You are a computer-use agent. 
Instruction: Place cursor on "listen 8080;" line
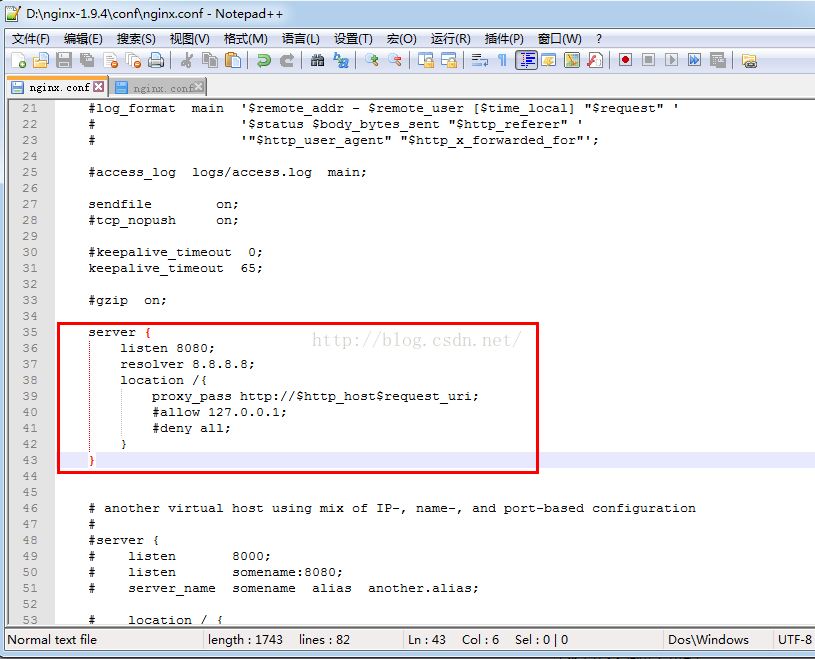167,348
